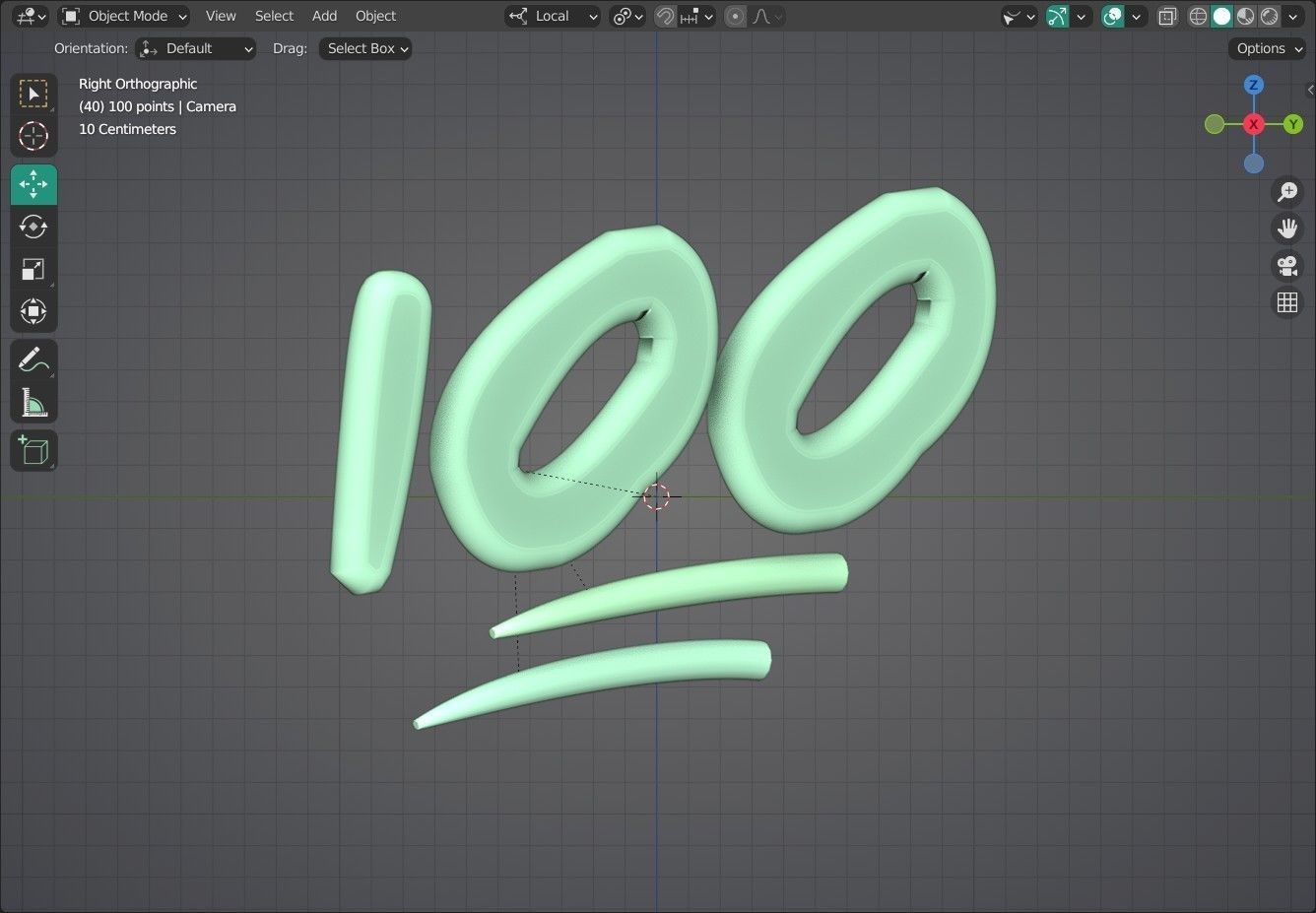Click the 'Right Orthographic' view label
Image resolution: width=1316 pixels, height=913 pixels.
pyautogui.click(x=138, y=84)
